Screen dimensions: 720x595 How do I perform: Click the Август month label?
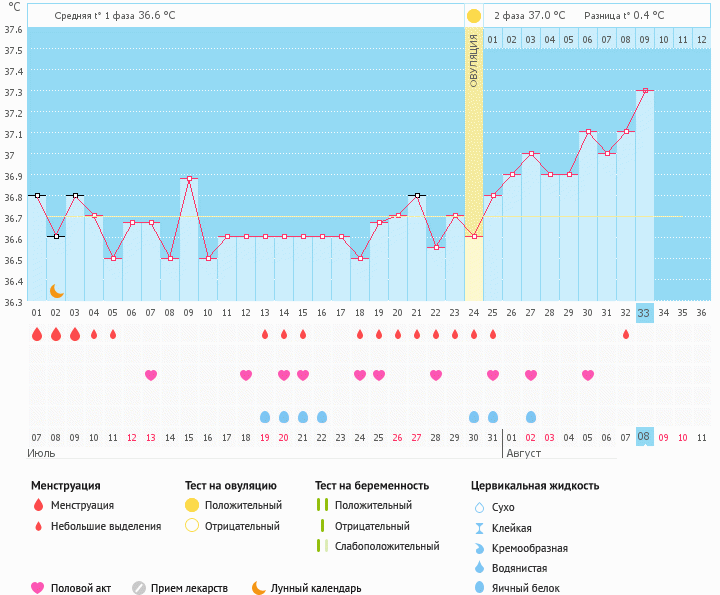pyautogui.click(x=525, y=453)
